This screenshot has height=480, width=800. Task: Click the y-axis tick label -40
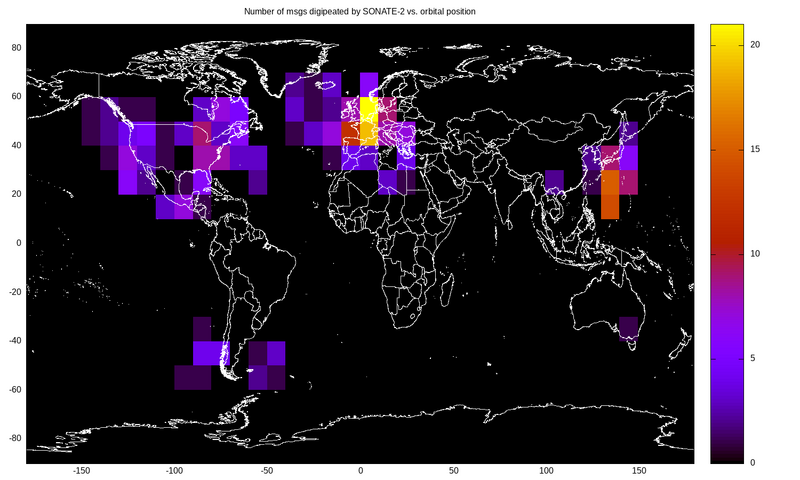(x=14, y=341)
